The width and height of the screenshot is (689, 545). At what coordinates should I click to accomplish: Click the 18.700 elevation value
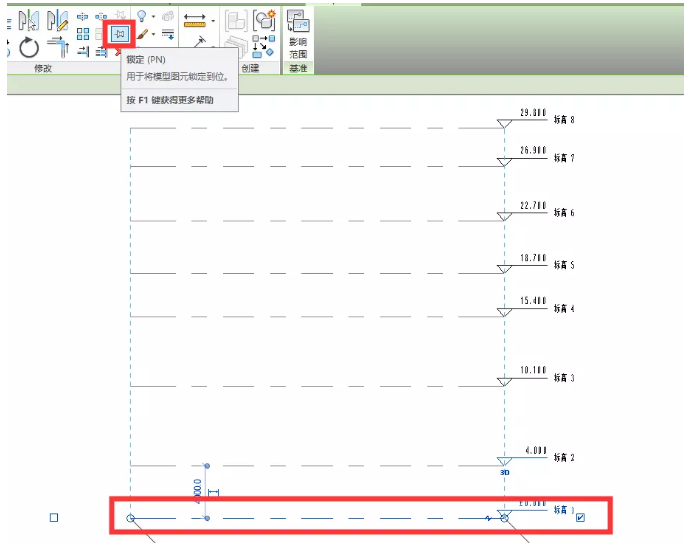coord(533,258)
